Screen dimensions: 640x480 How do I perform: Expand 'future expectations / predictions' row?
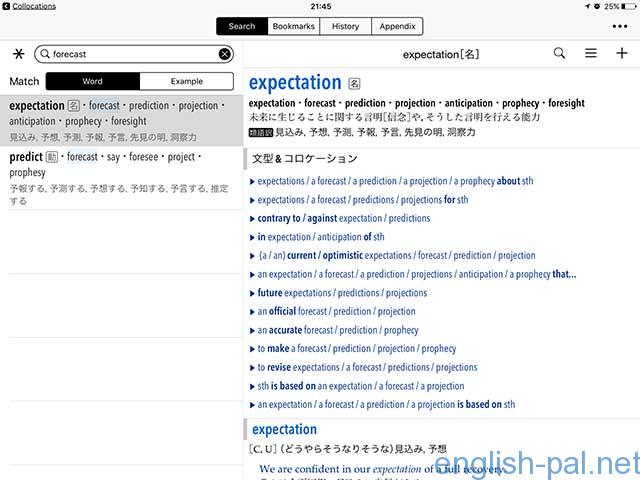coord(342,293)
